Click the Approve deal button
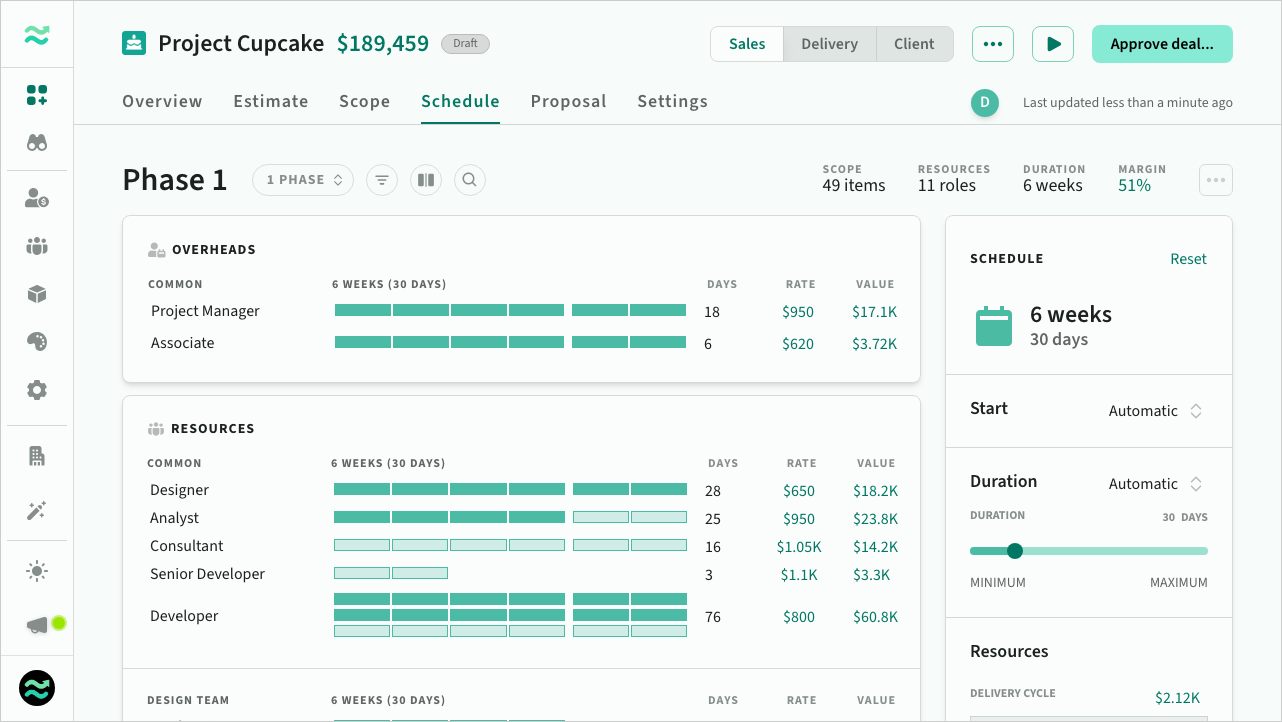The width and height of the screenshot is (1282, 722). (x=1161, y=44)
